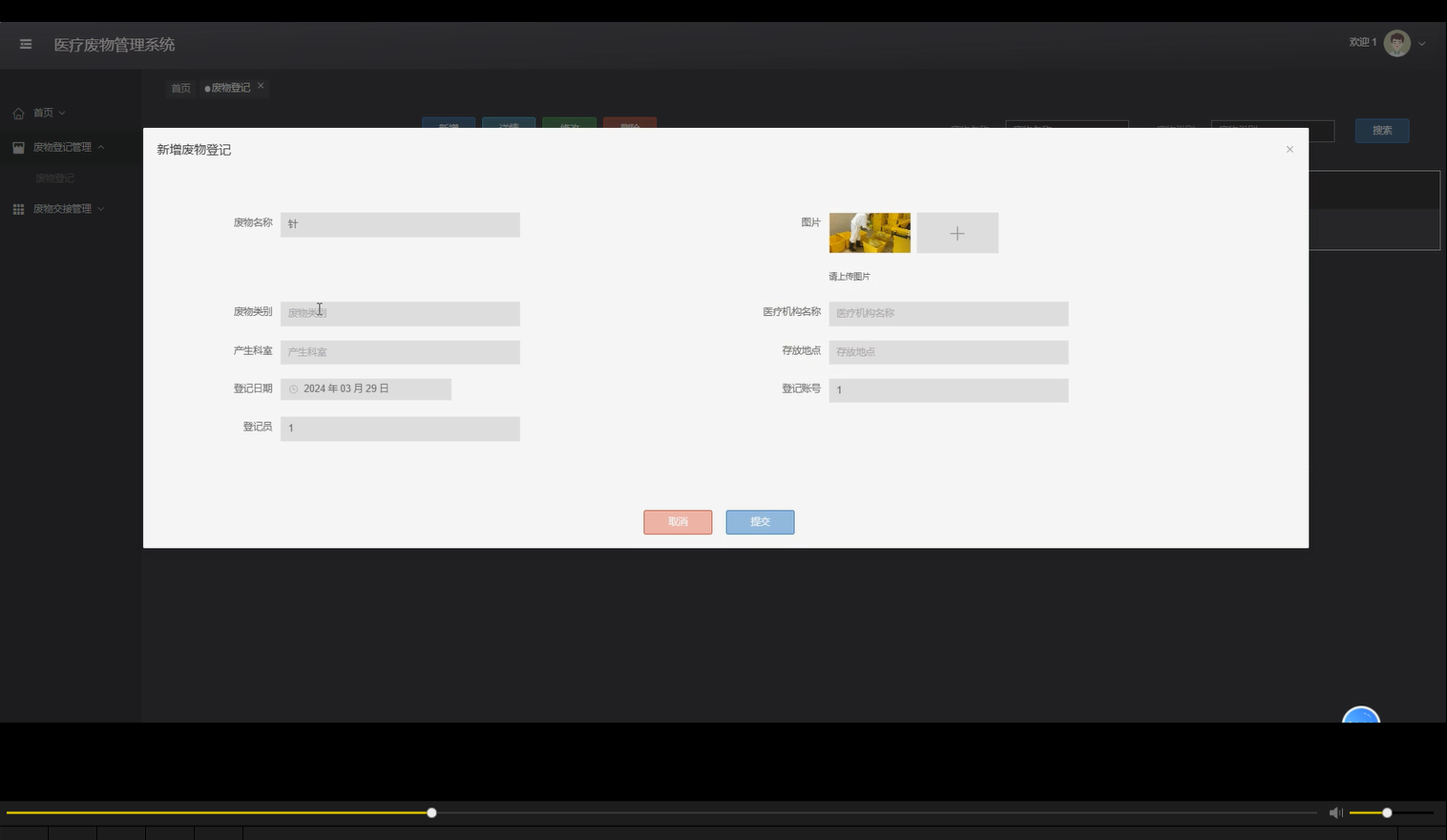Add another picture via the plus box

click(957, 233)
